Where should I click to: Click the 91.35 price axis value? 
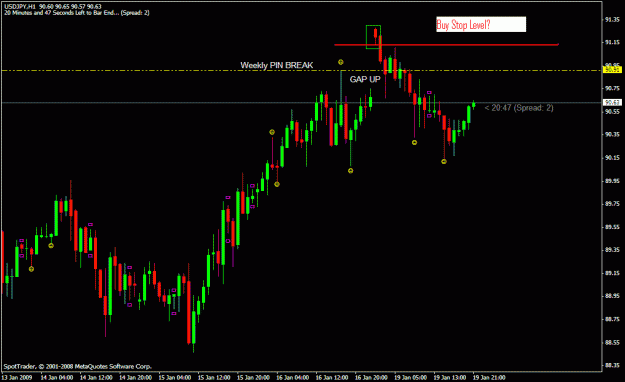pyautogui.click(x=612, y=19)
